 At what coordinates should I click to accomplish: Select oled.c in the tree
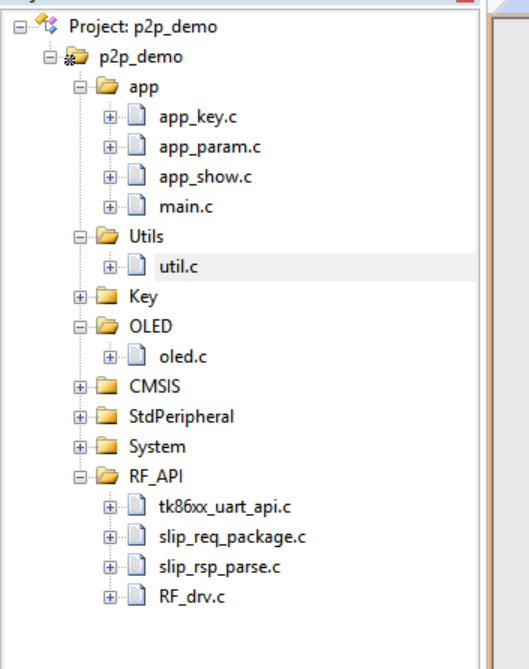click(183, 357)
